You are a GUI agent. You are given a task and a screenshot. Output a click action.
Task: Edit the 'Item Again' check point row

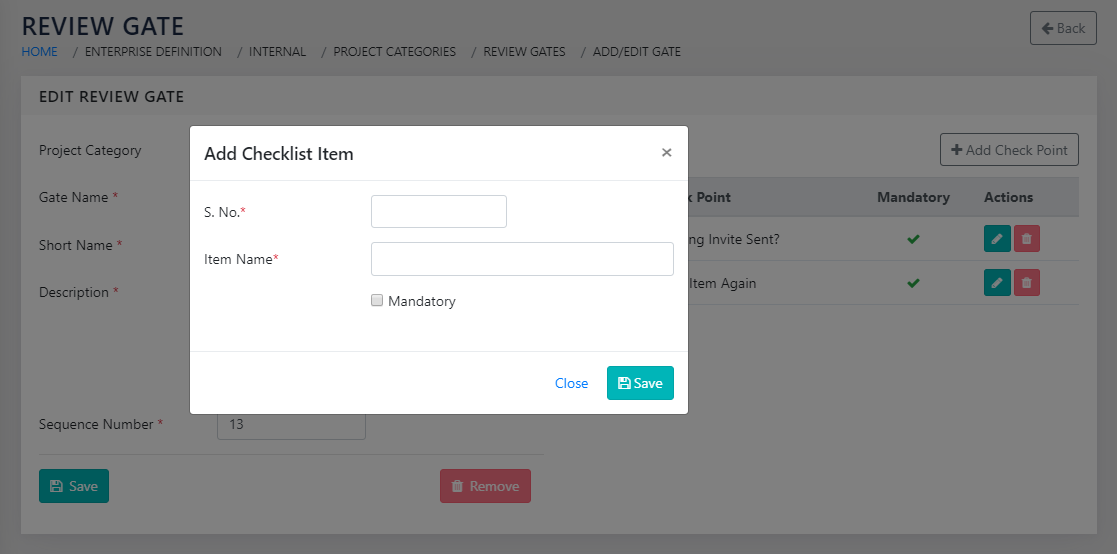[997, 283]
